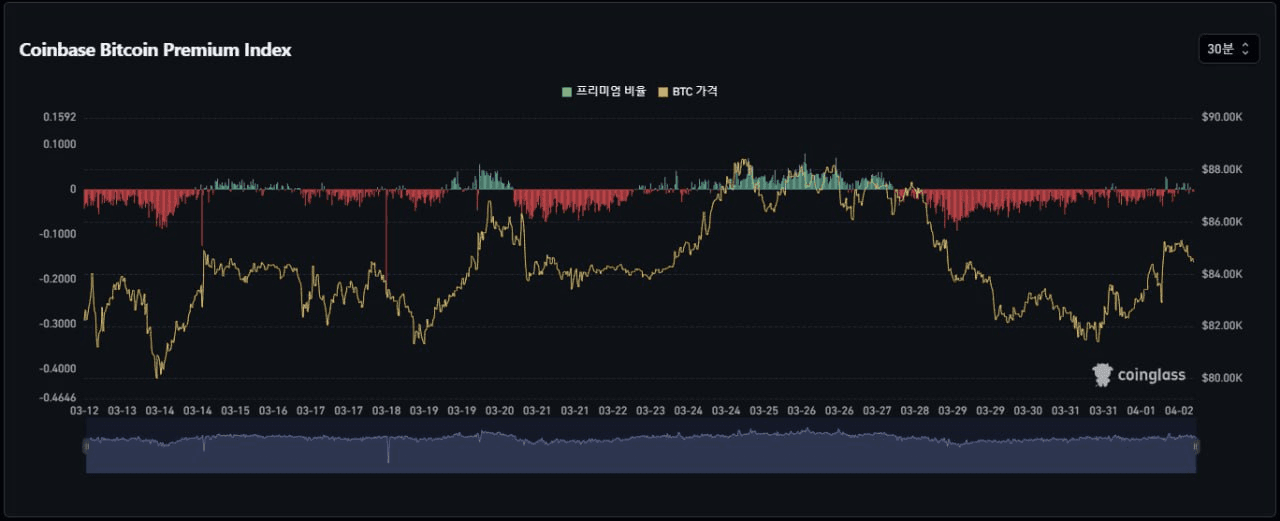Click the yellow BTC 가격 legend swatch
The height and width of the screenshot is (521, 1280).
[x=662, y=92]
